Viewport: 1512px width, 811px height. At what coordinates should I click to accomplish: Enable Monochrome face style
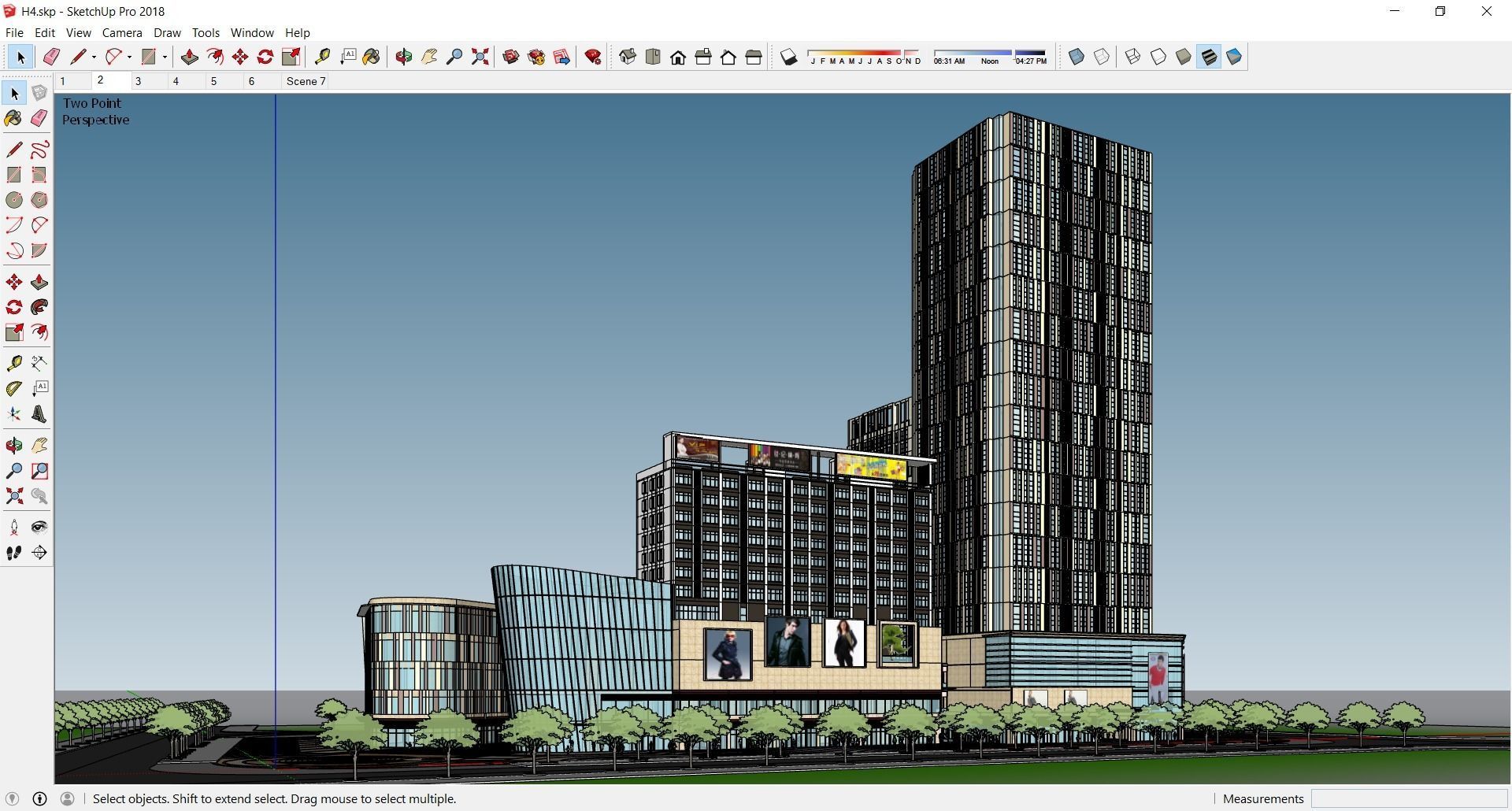coord(1234,57)
